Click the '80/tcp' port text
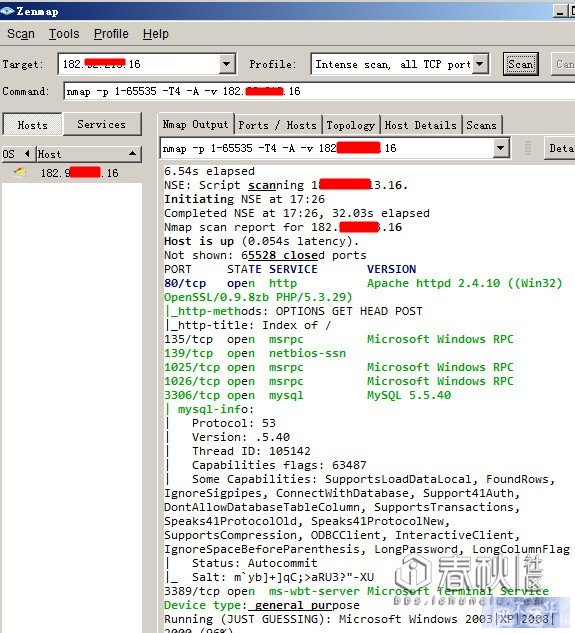 click(185, 283)
